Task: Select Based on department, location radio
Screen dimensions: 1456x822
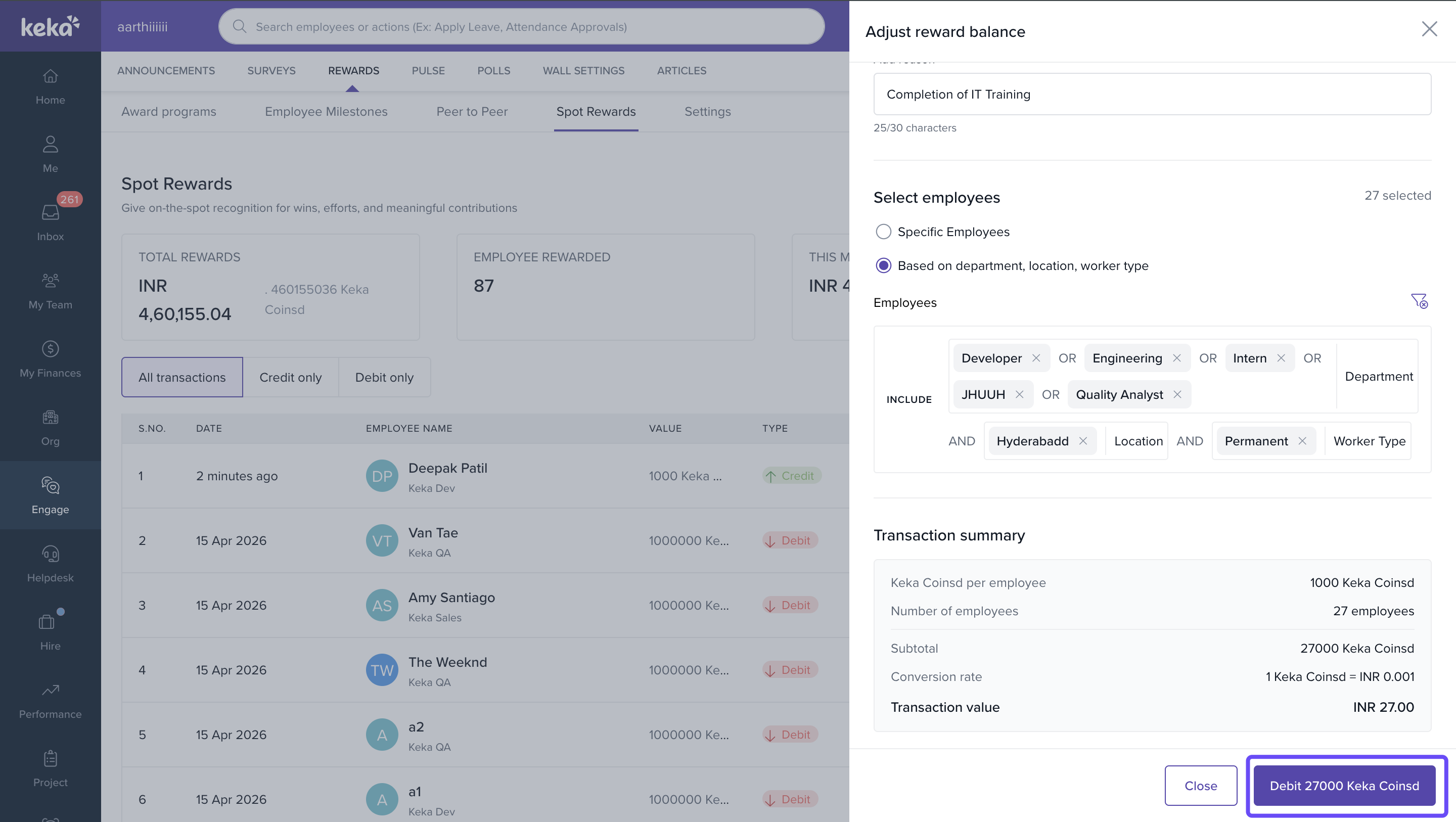Action: [883, 266]
